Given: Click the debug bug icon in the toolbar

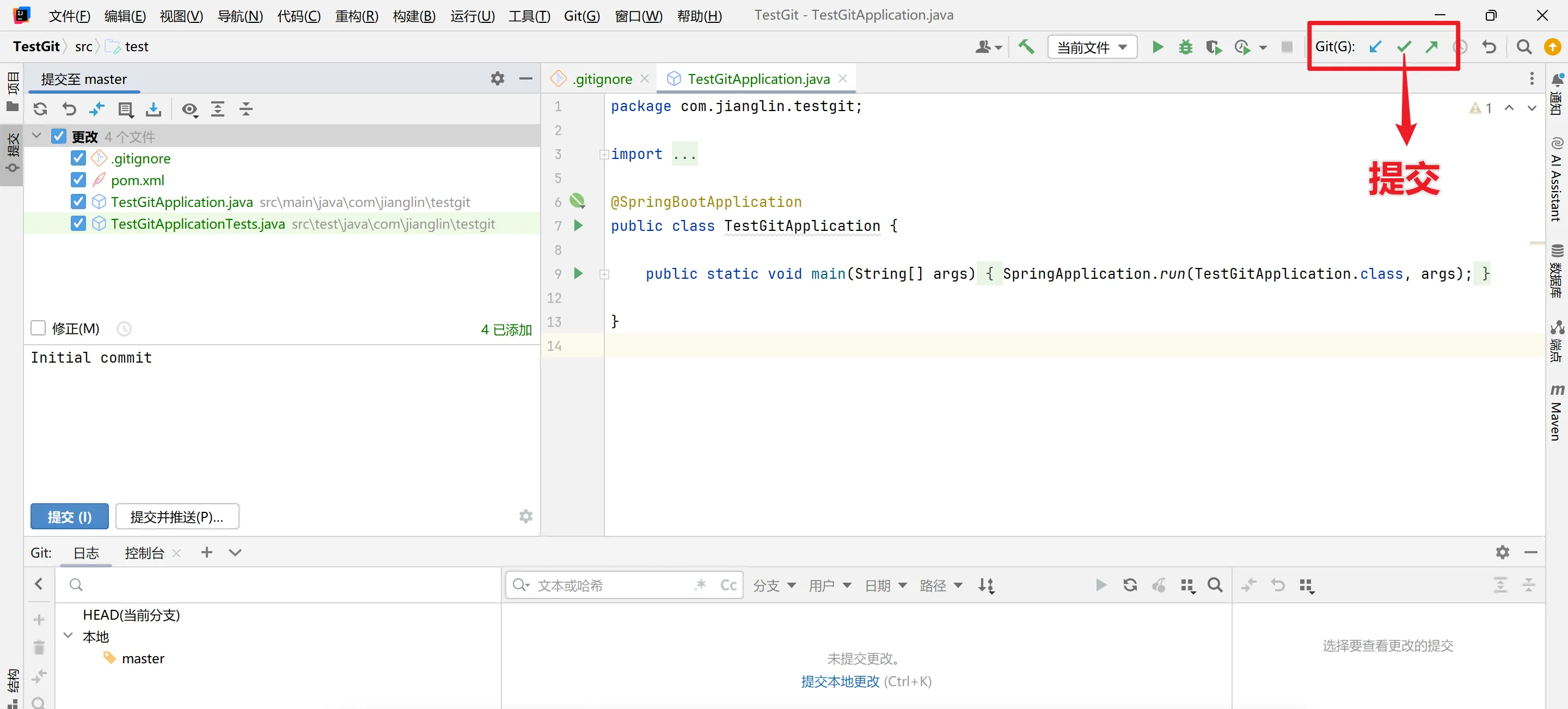Looking at the screenshot, I should tap(1185, 47).
